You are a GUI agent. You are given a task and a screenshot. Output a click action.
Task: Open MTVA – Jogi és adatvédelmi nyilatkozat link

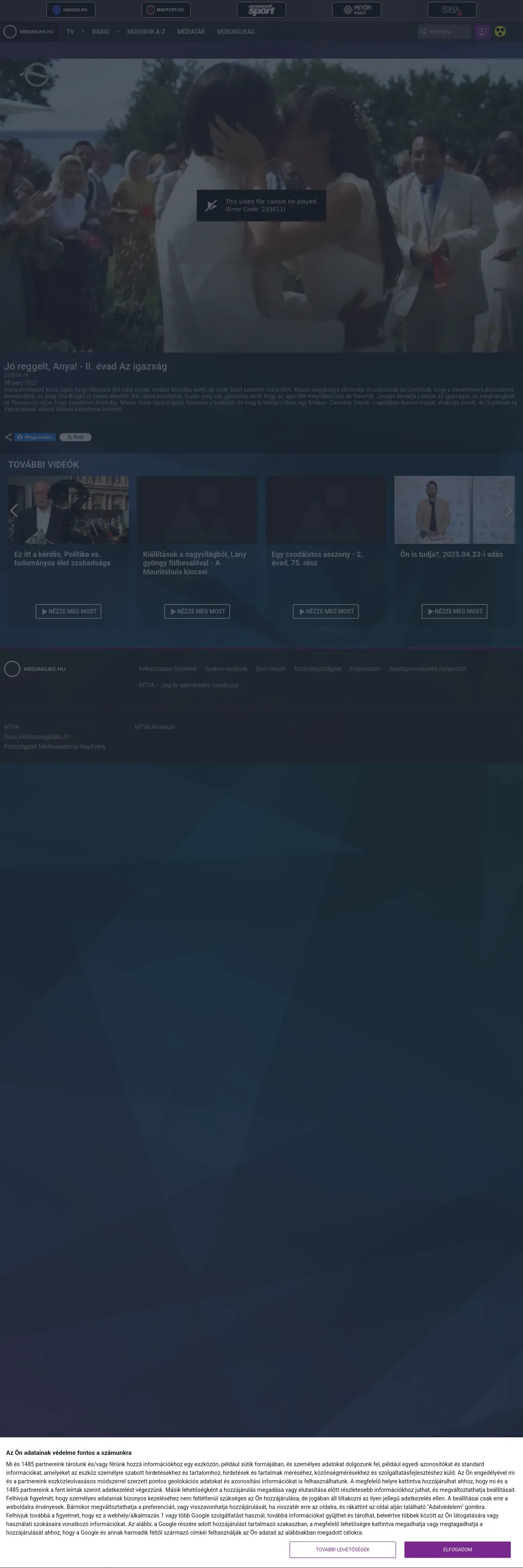(189, 685)
